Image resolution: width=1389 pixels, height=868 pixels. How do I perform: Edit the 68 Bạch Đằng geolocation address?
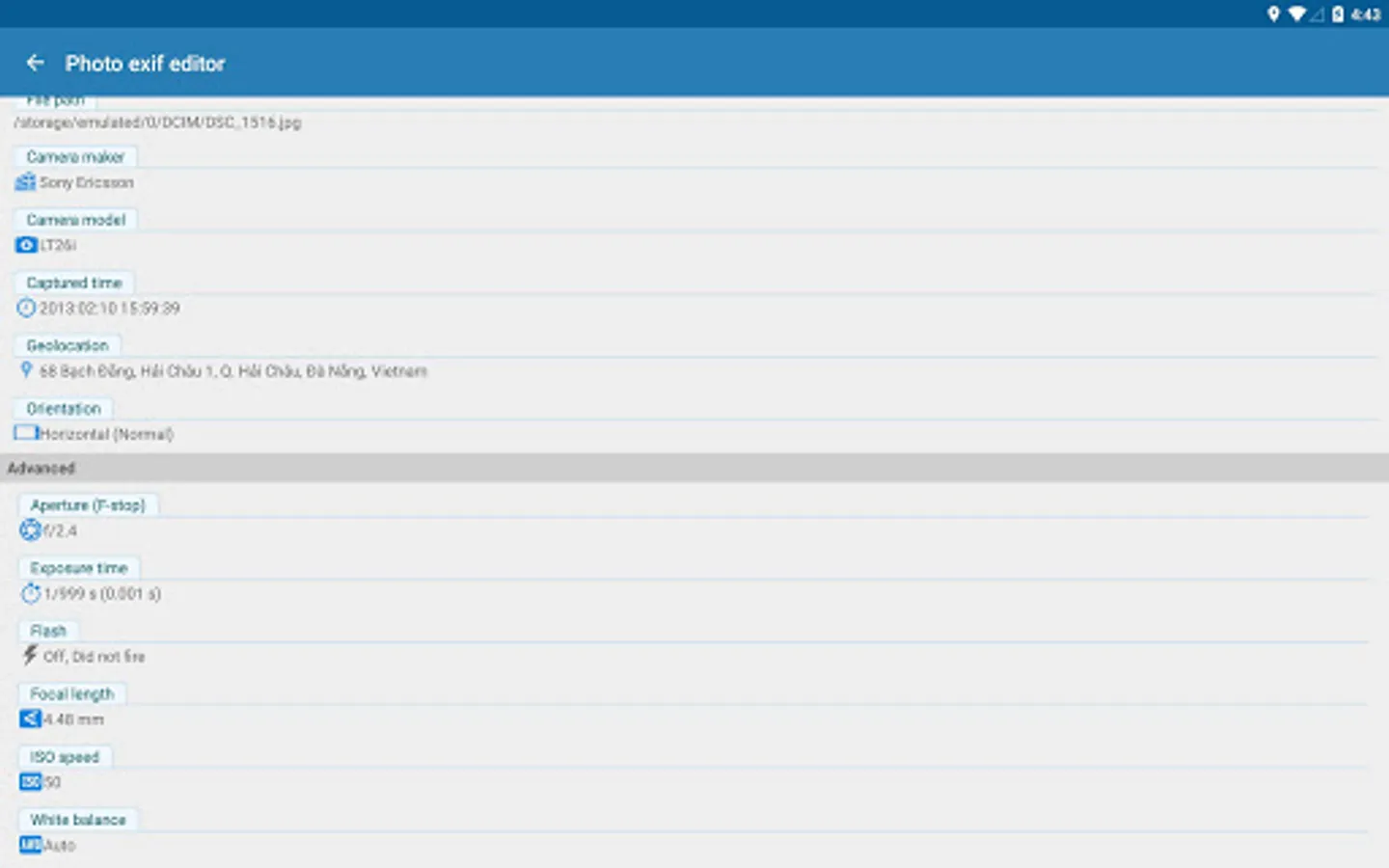point(232,370)
